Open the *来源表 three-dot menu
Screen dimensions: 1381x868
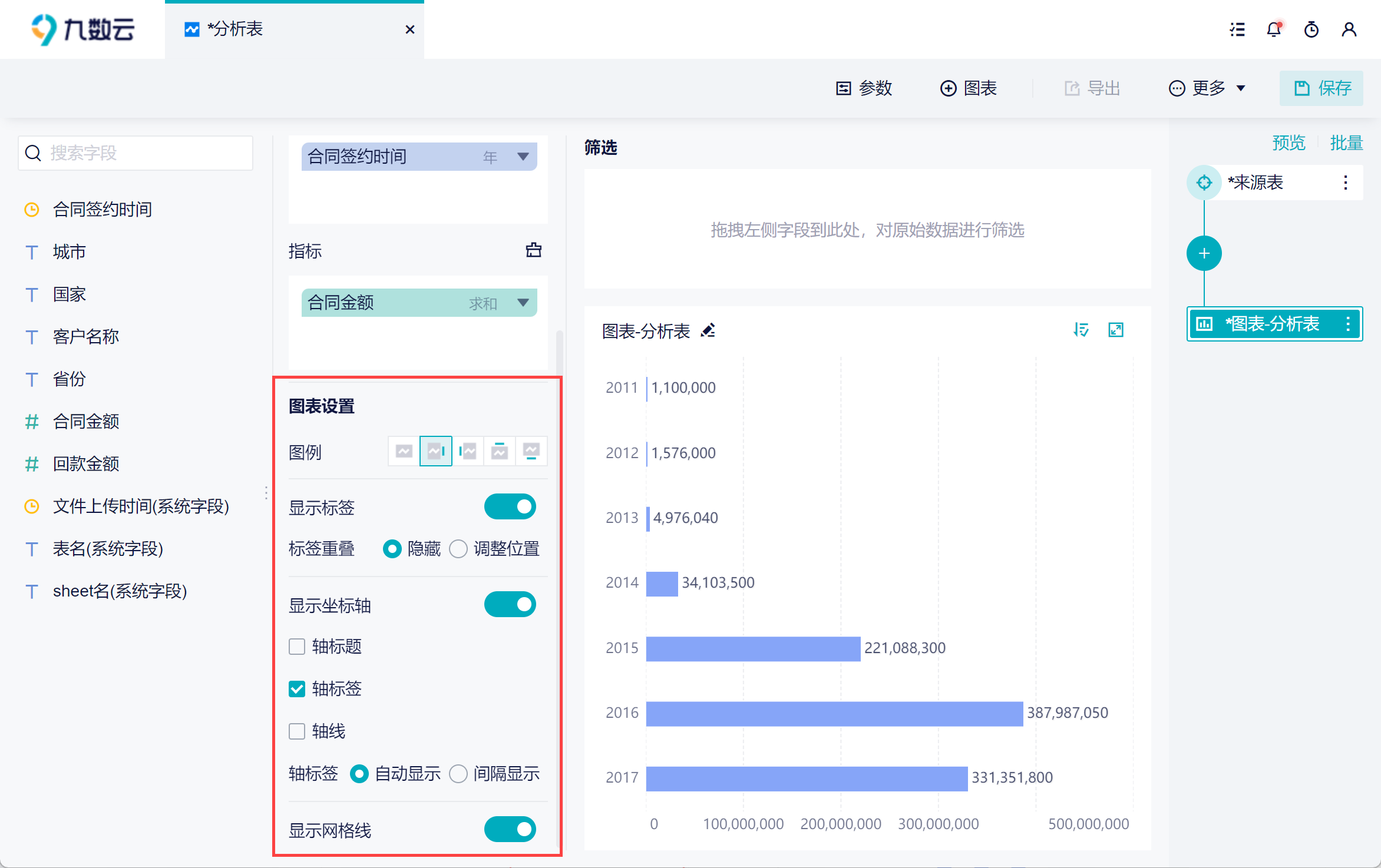pyautogui.click(x=1345, y=183)
